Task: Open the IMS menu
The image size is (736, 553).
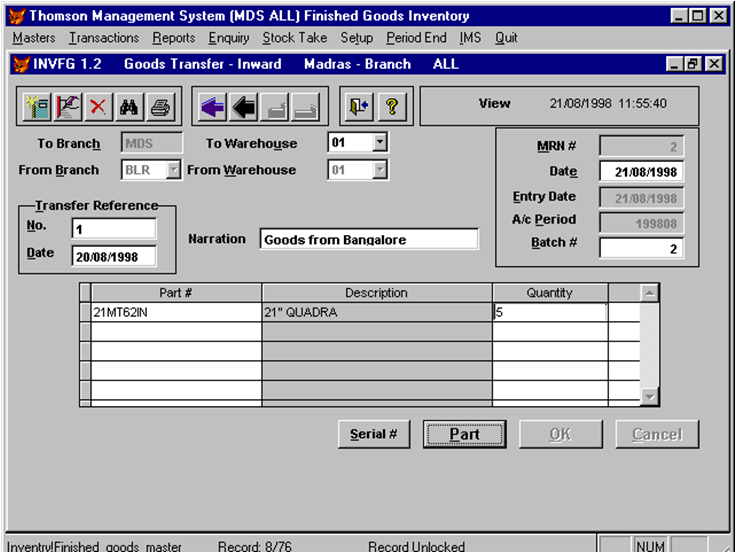Action: 470,38
